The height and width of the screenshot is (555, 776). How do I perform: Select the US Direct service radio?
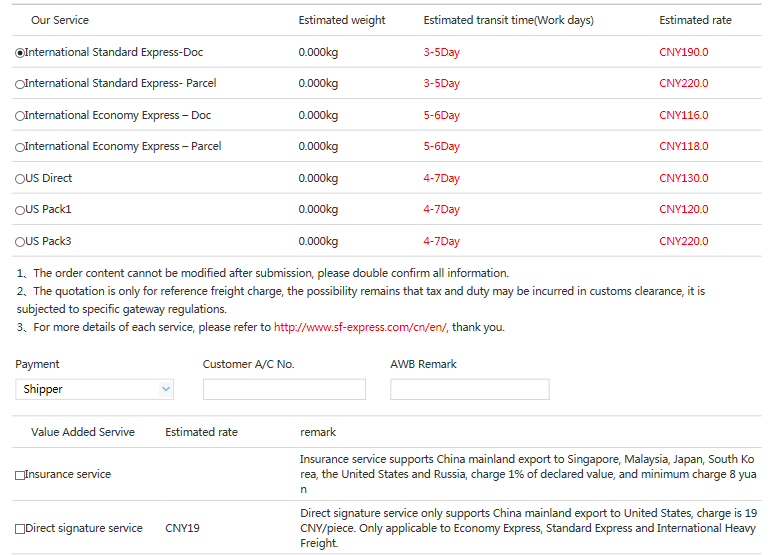point(20,179)
